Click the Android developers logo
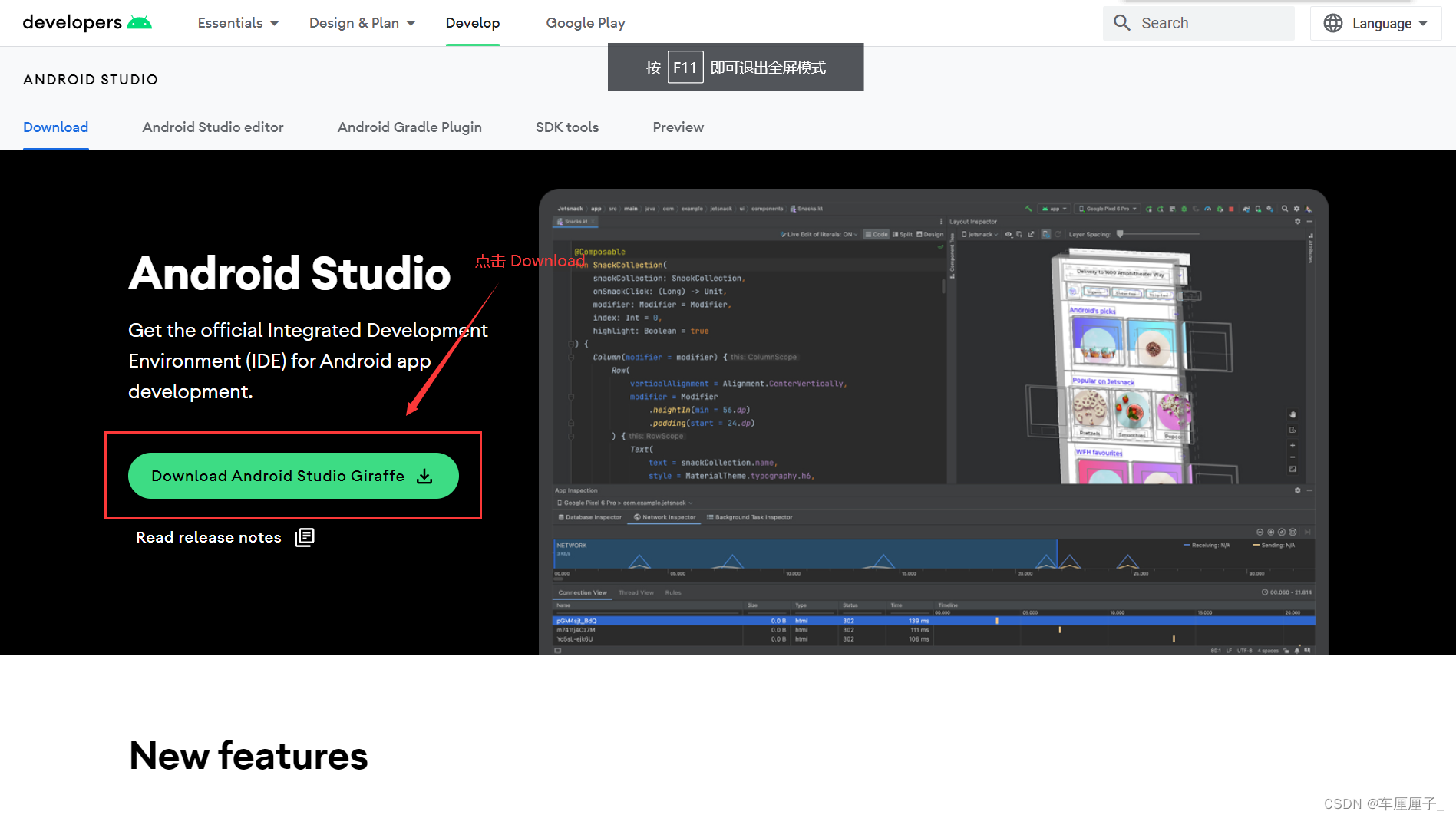The width and height of the screenshot is (1456, 818). click(x=87, y=22)
